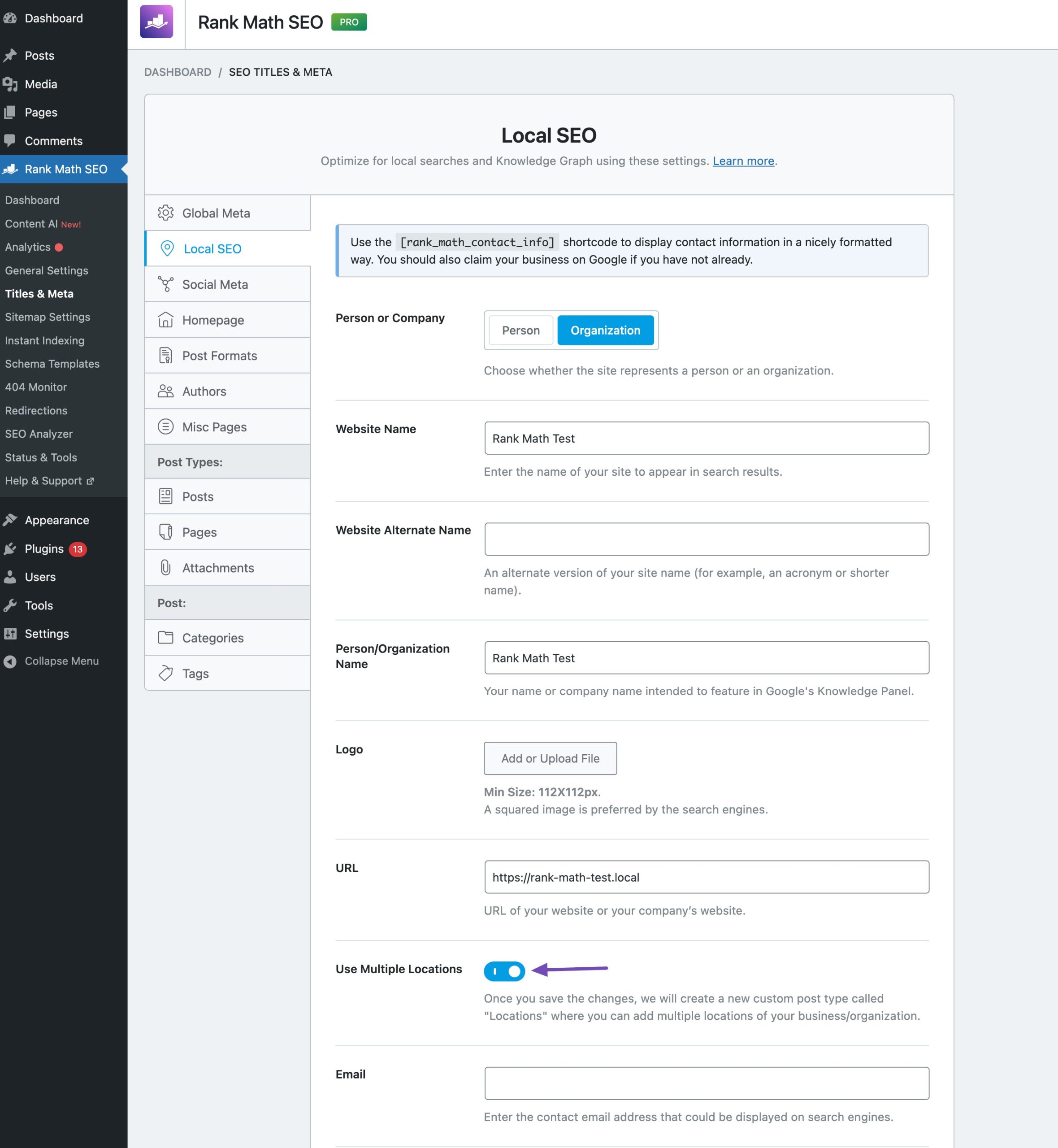Click the Website Name input field

click(707, 438)
